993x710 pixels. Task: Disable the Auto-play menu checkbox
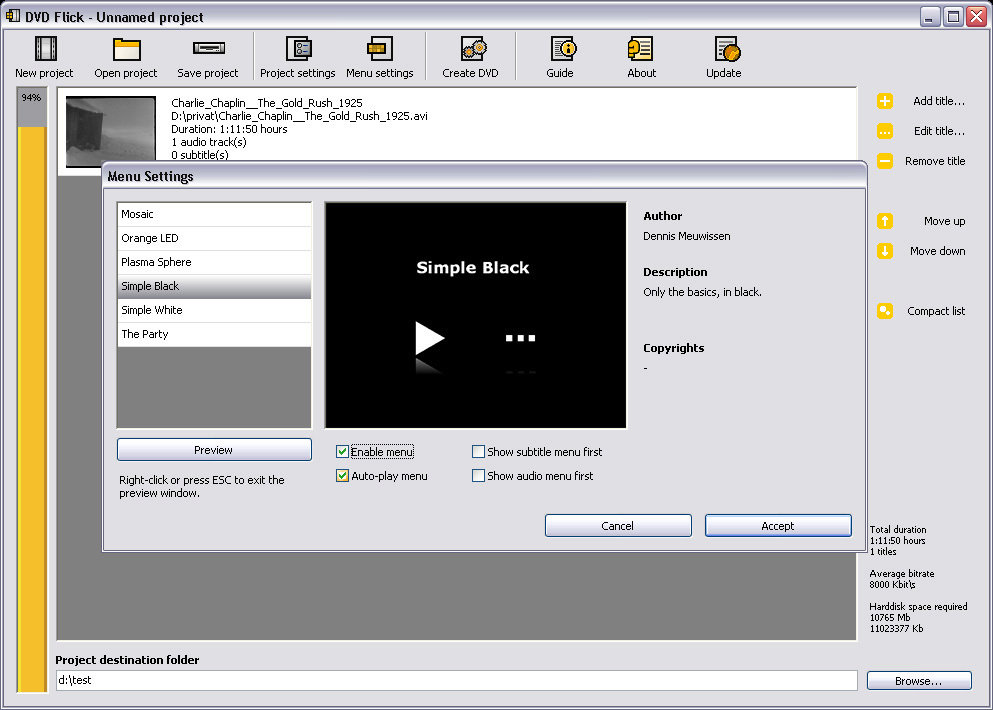point(343,476)
